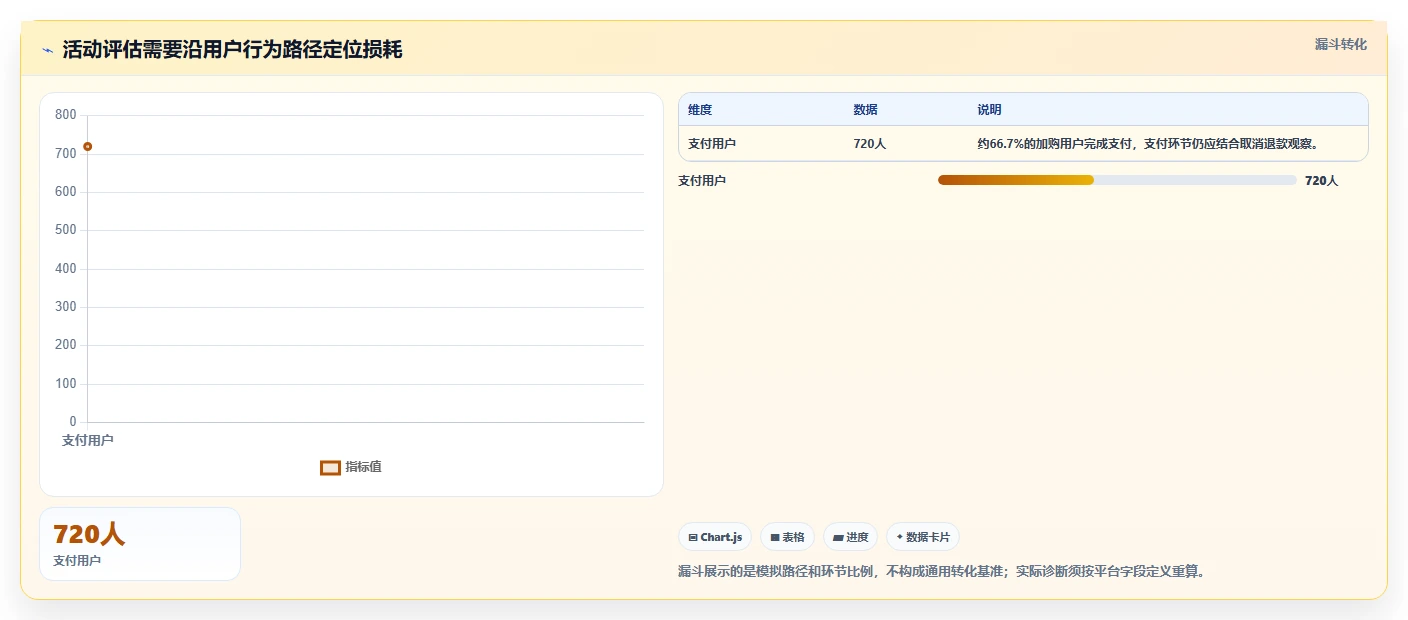
Task: Click the 支付用户 caption in the data card
Action: click(x=77, y=561)
